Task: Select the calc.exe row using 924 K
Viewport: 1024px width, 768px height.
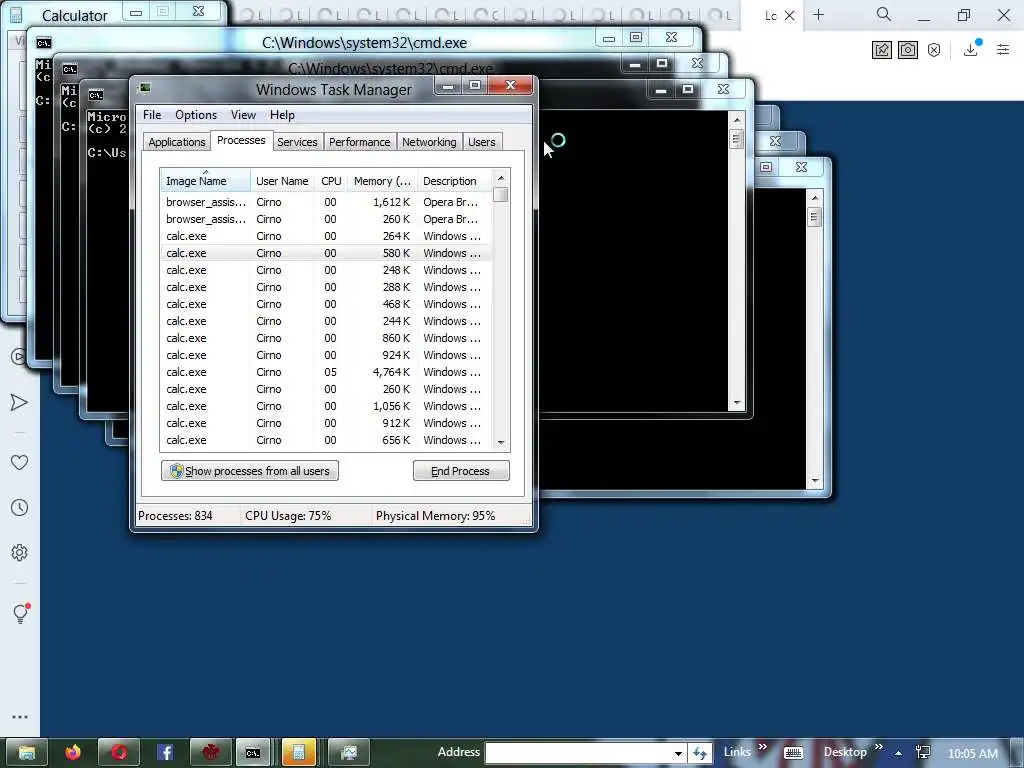Action: pos(326,355)
